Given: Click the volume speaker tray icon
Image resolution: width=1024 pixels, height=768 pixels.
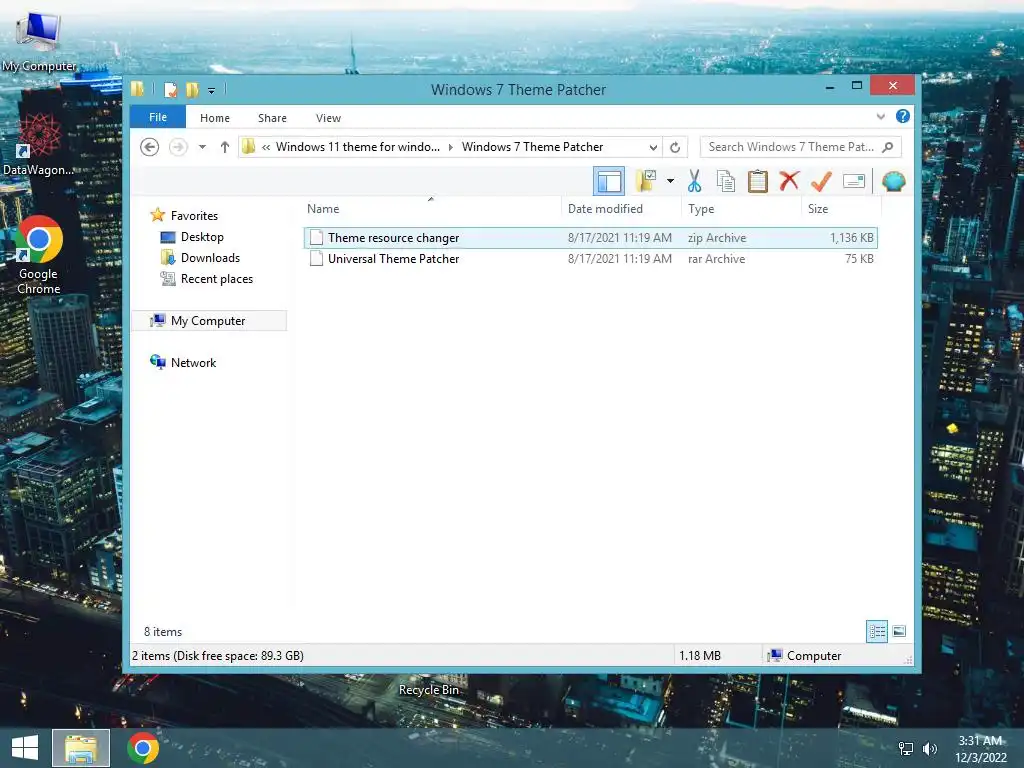Looking at the screenshot, I should 930,748.
